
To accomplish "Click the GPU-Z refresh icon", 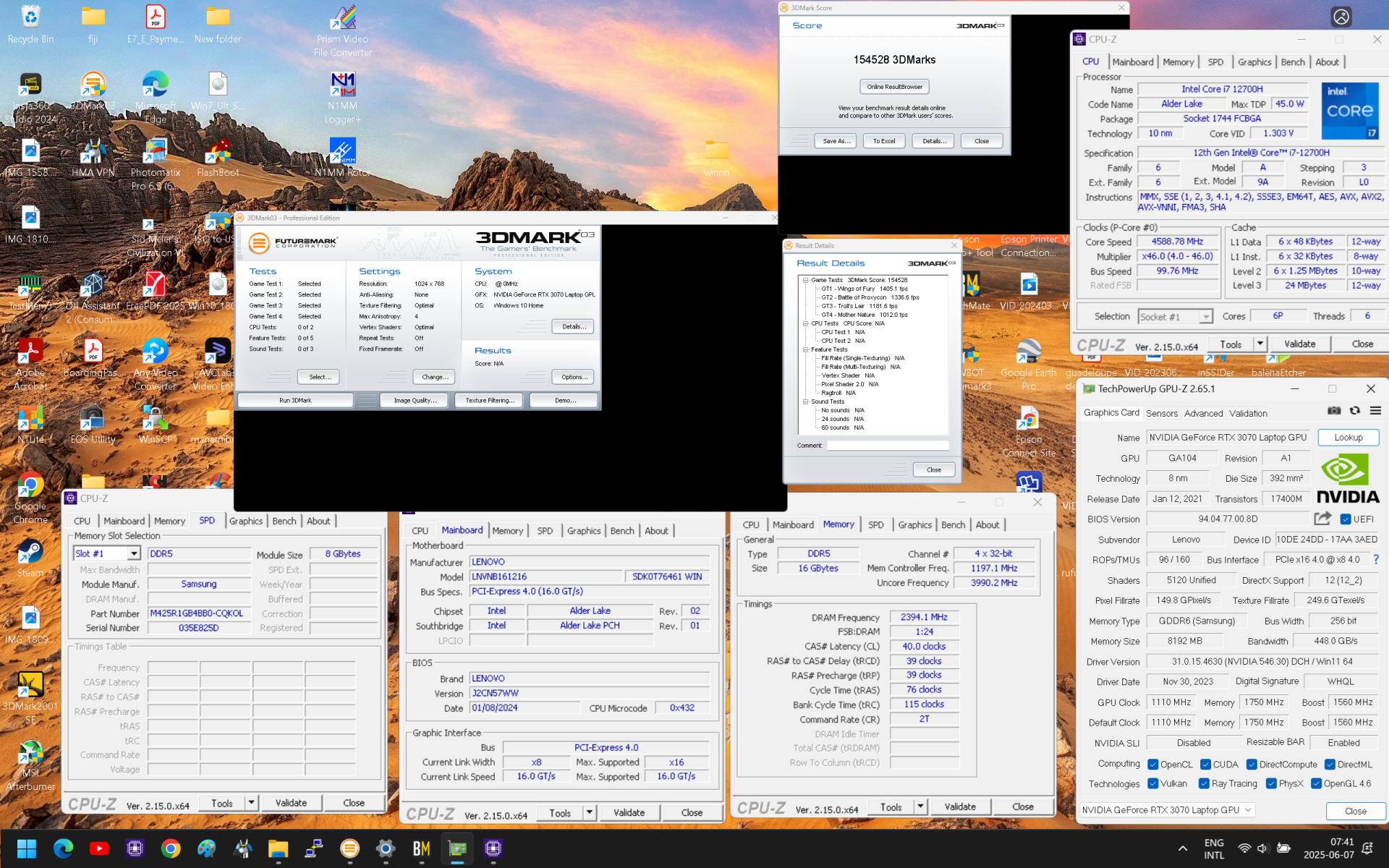I will pos(1354,411).
